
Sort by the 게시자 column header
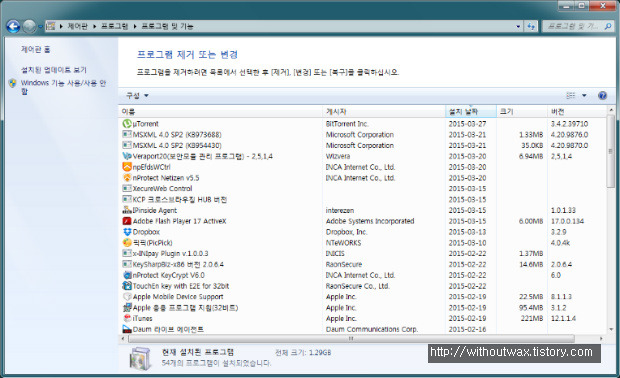tap(384, 112)
